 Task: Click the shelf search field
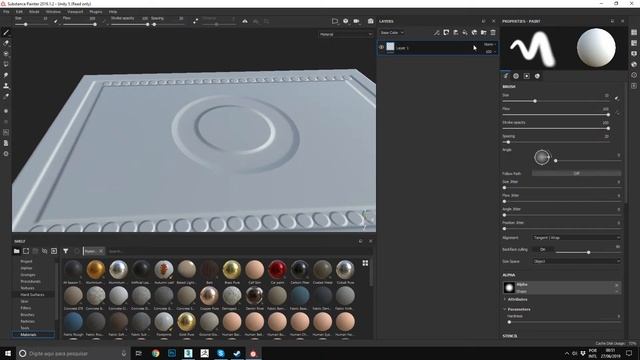pyautogui.click(x=229, y=251)
